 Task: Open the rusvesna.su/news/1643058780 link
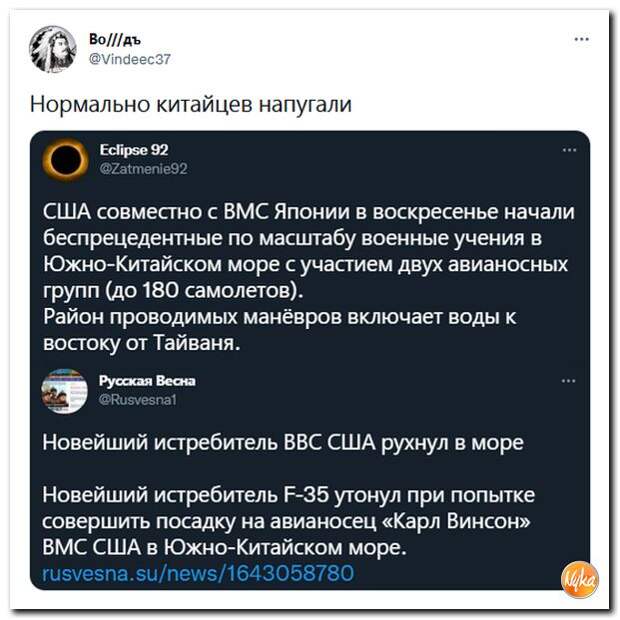[x=198, y=573]
